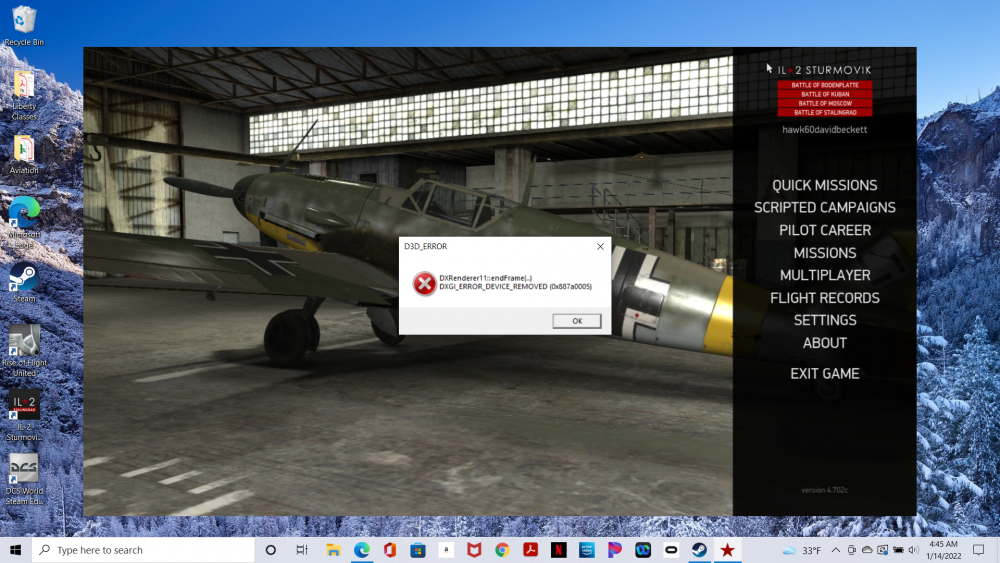This screenshot has height=563, width=1000.
Task: Open the Amazon taskbar icon
Action: [446, 550]
